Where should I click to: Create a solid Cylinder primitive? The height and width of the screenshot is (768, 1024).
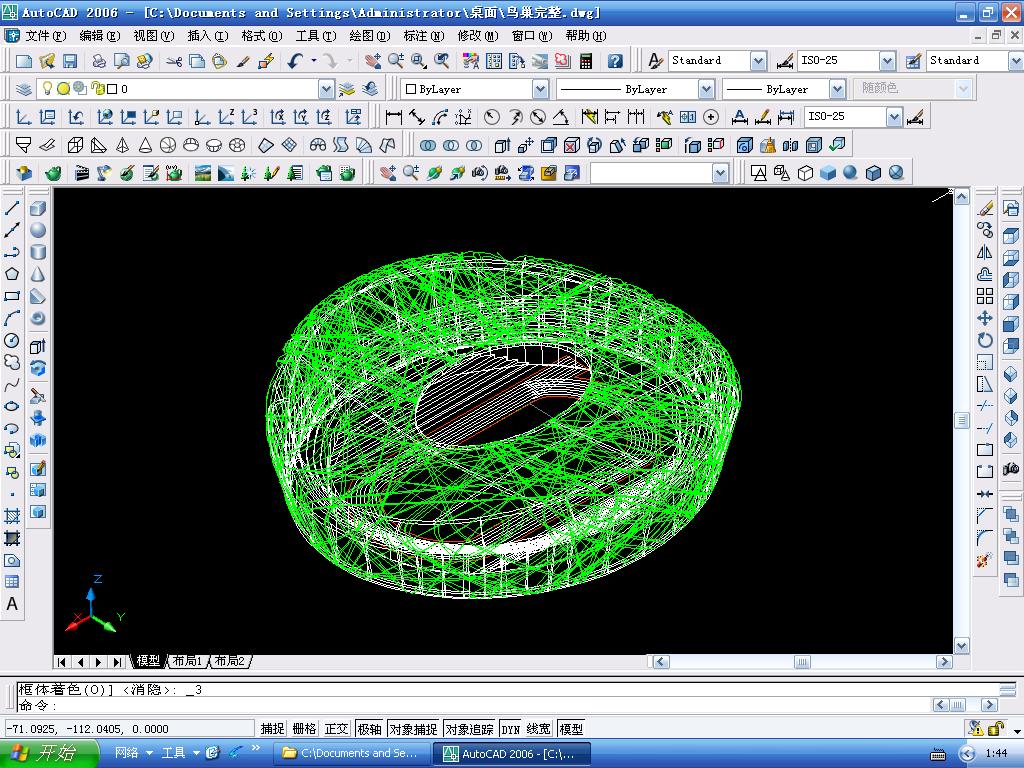pos(38,252)
